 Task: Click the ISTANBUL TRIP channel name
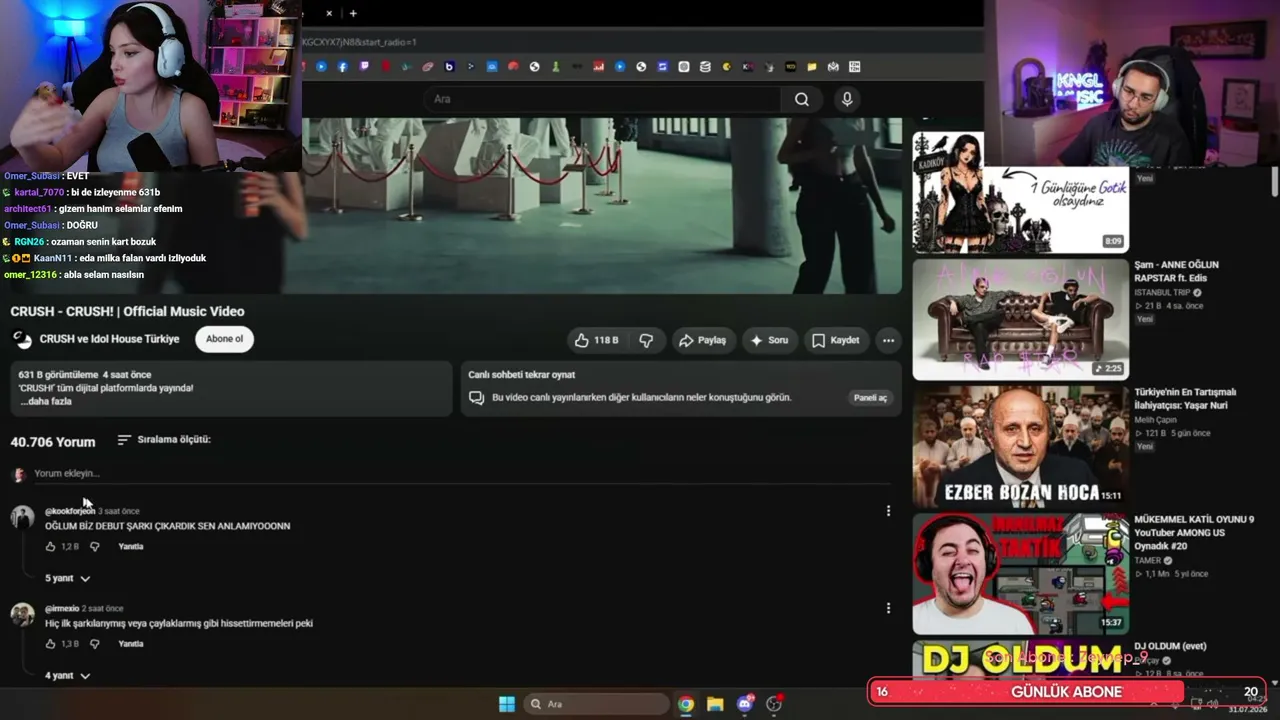click(x=1162, y=292)
